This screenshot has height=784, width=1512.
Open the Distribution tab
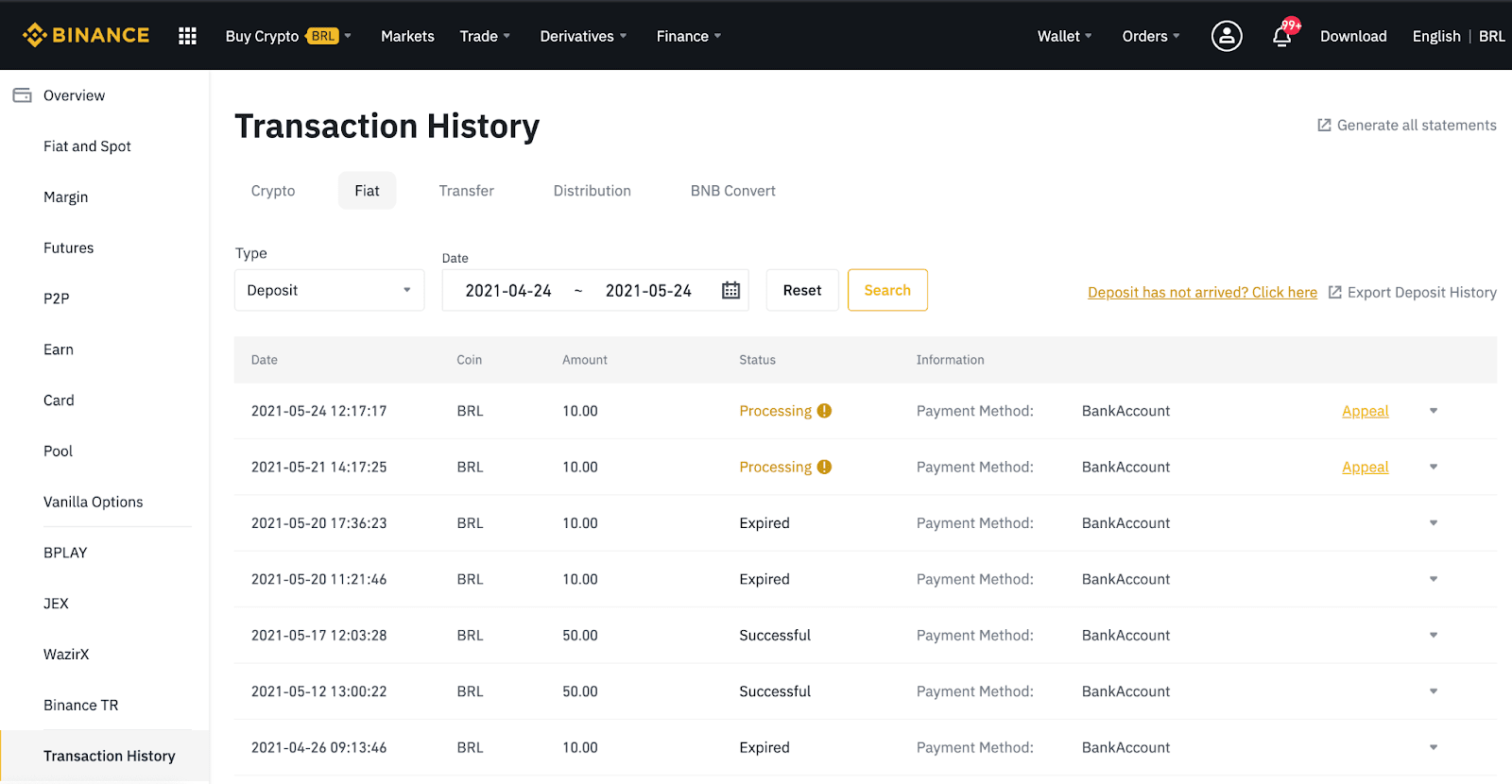[x=592, y=191]
